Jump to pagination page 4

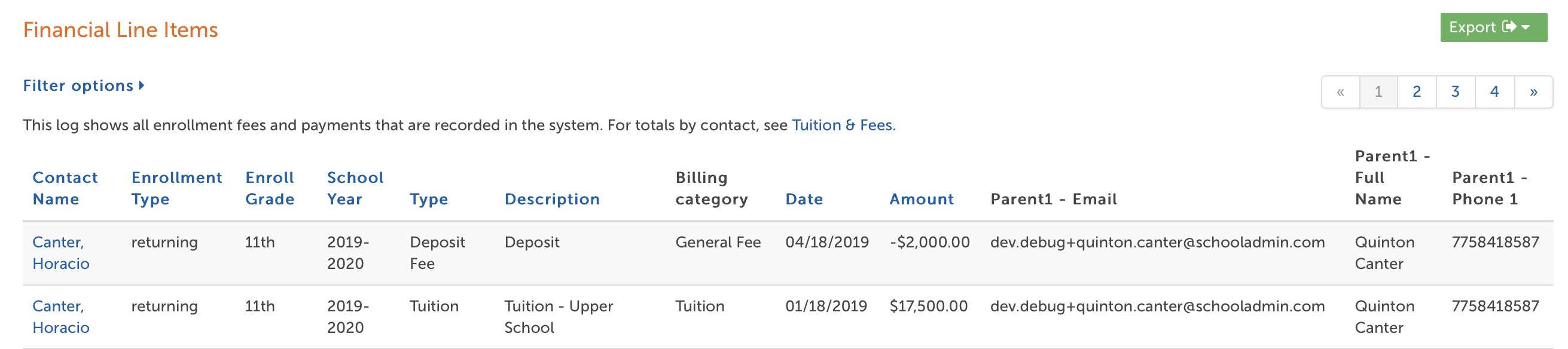point(1494,92)
